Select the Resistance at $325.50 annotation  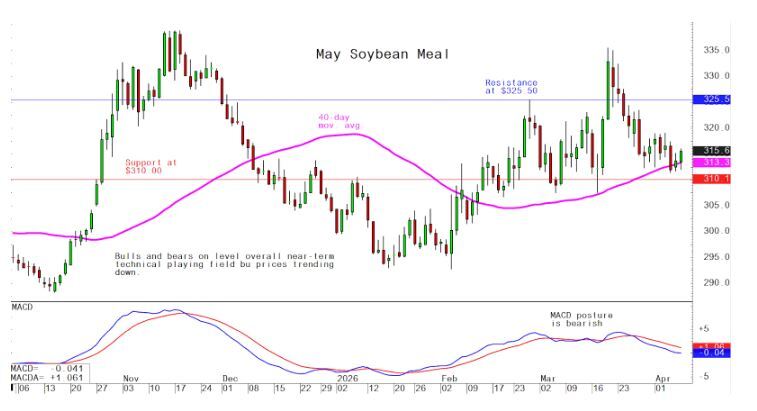tap(511, 87)
